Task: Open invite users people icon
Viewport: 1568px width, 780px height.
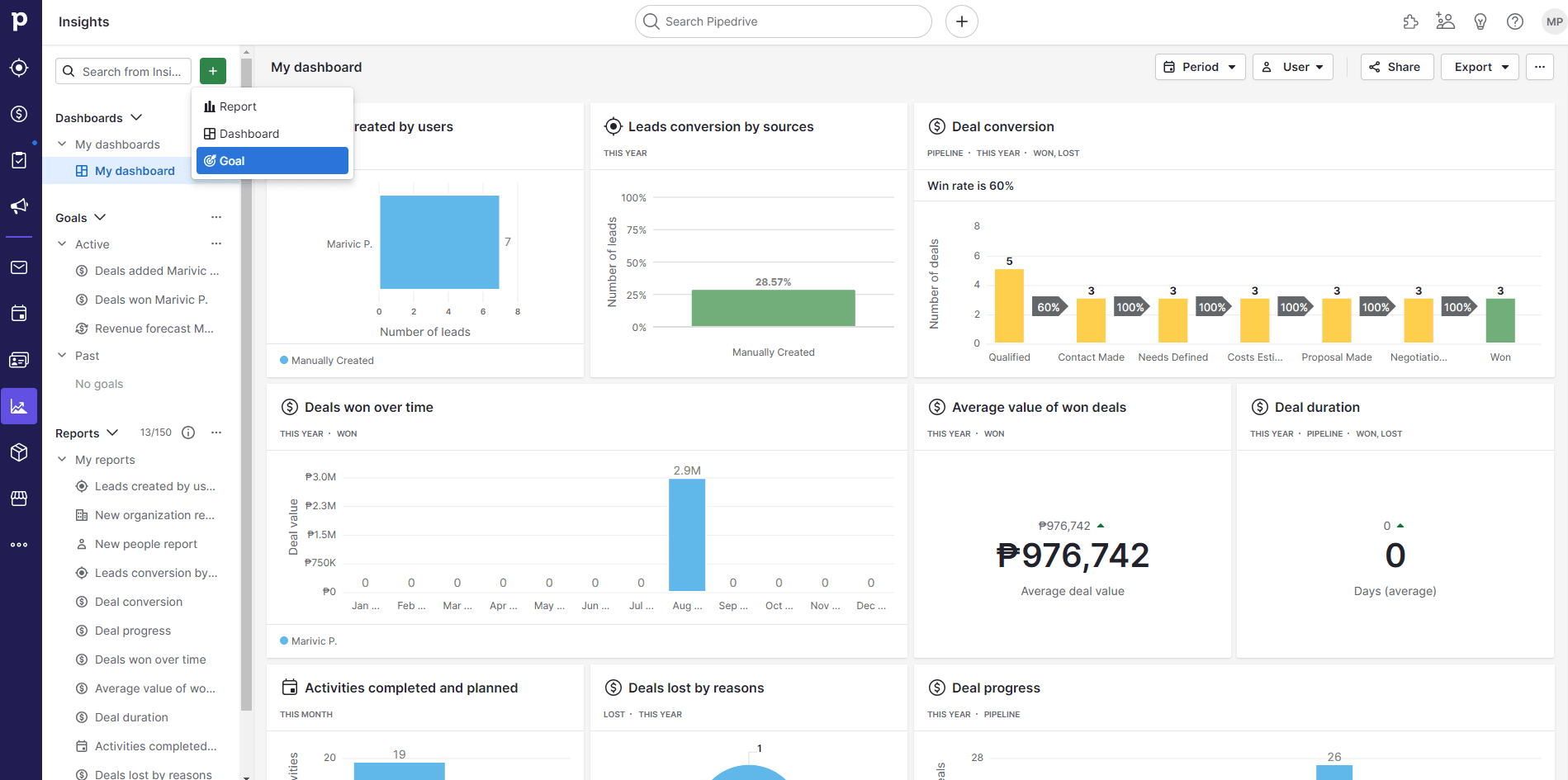Action: pyautogui.click(x=1446, y=21)
